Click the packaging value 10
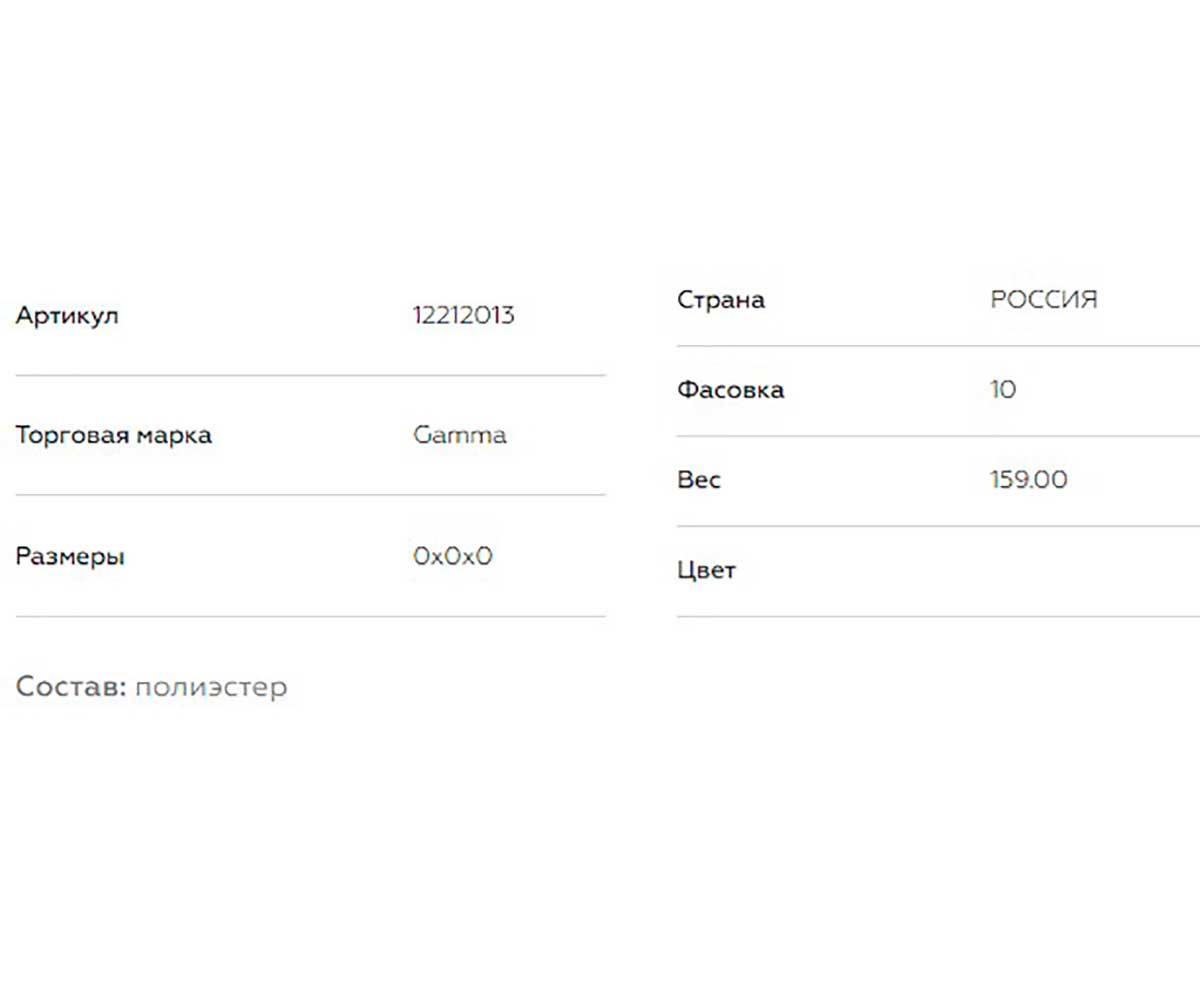 (x=1003, y=390)
